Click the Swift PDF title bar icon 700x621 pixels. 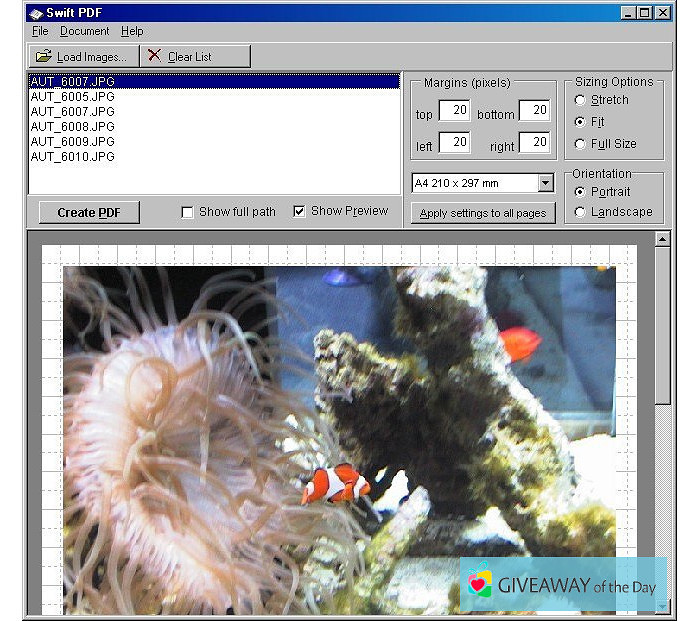36,12
